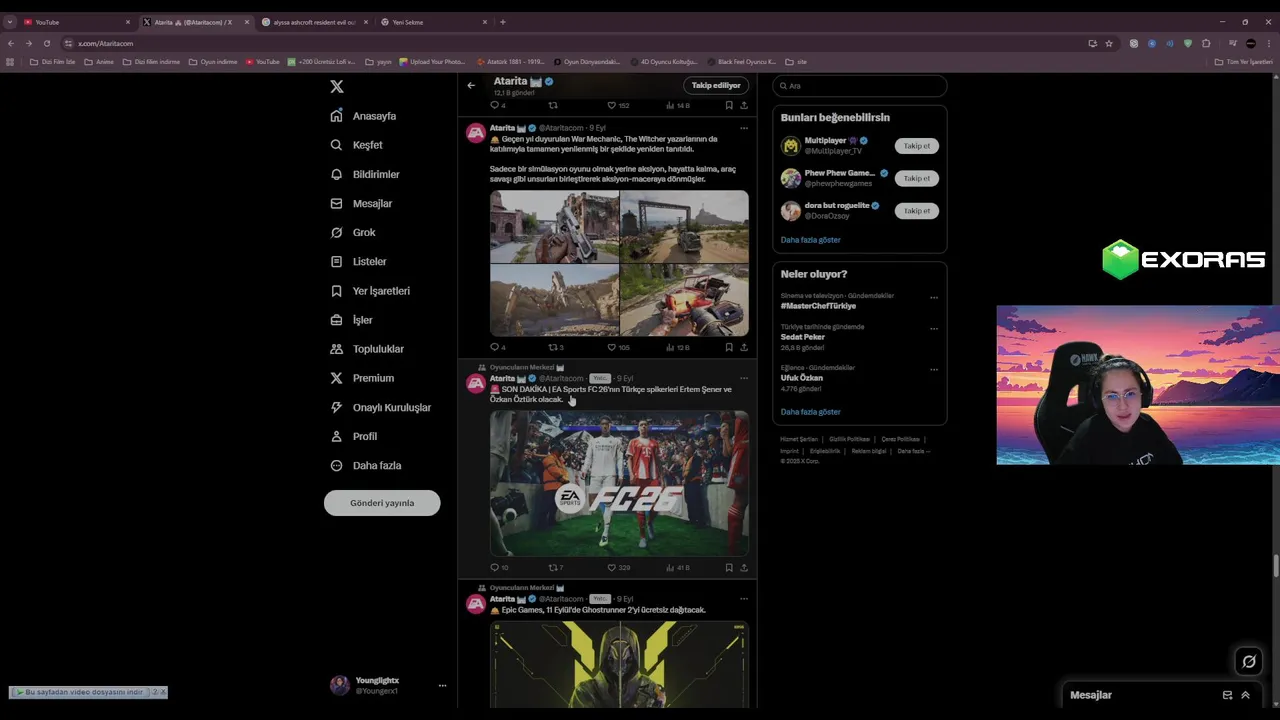Click the Premium X icon
1280x720 pixels.
point(336,378)
